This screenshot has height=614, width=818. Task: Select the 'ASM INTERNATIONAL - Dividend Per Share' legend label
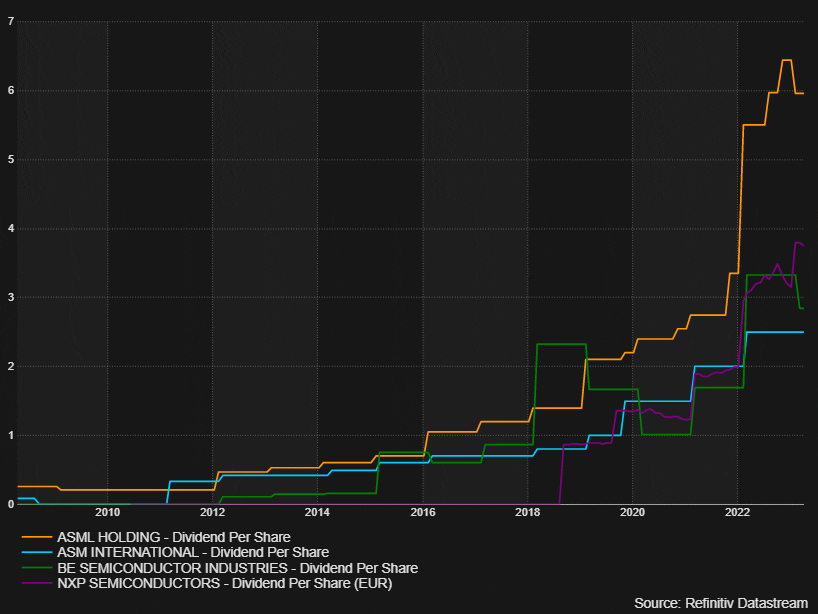193,552
